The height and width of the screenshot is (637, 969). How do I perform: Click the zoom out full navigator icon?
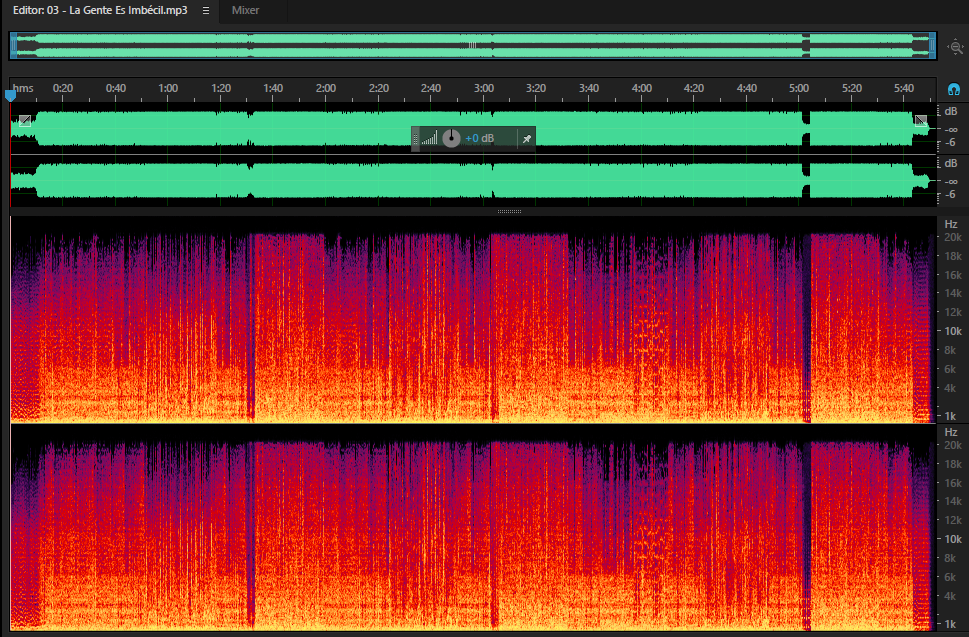pyautogui.click(x=955, y=47)
